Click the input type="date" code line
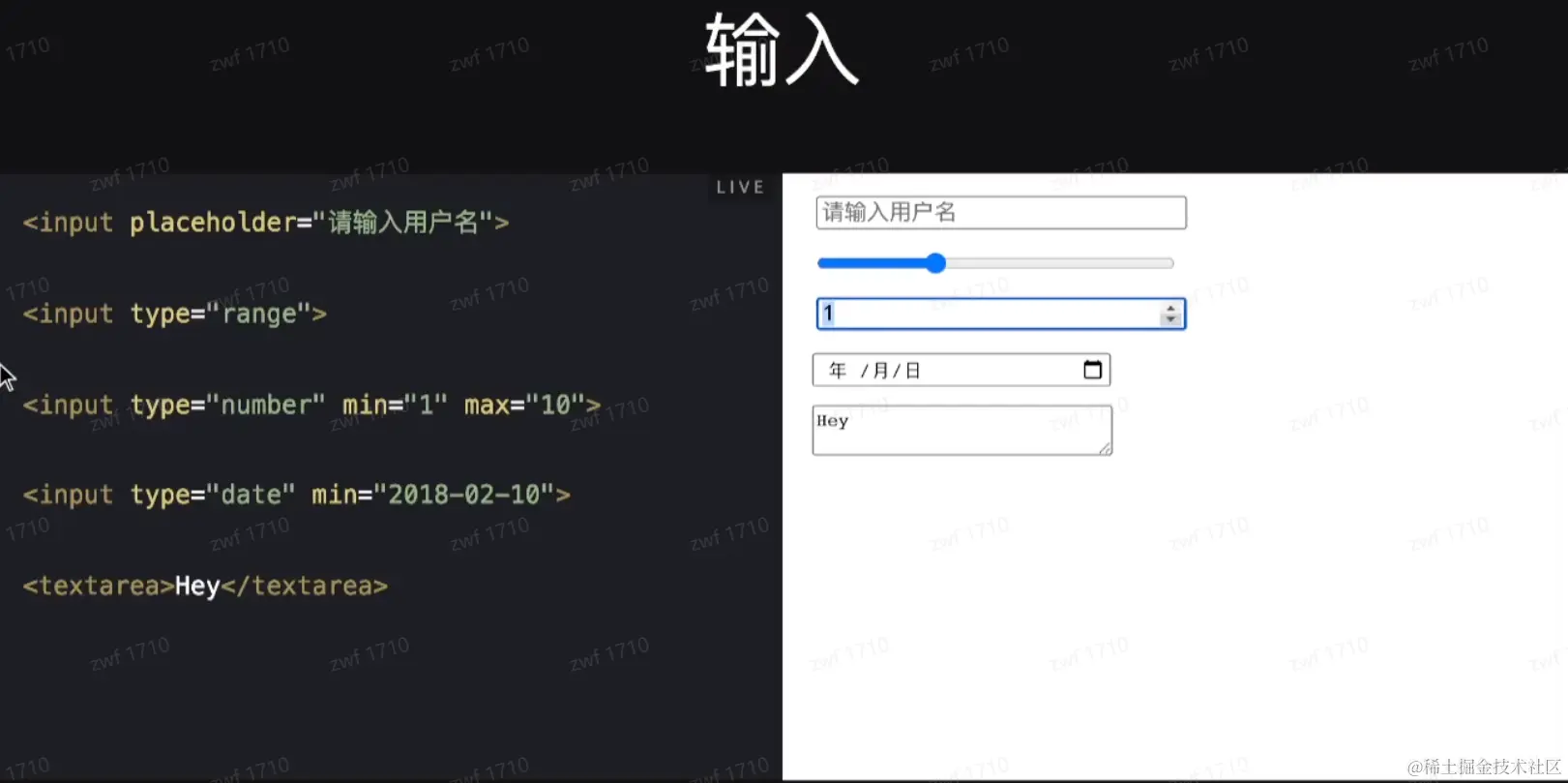This screenshot has width=1568, height=783. (297, 495)
